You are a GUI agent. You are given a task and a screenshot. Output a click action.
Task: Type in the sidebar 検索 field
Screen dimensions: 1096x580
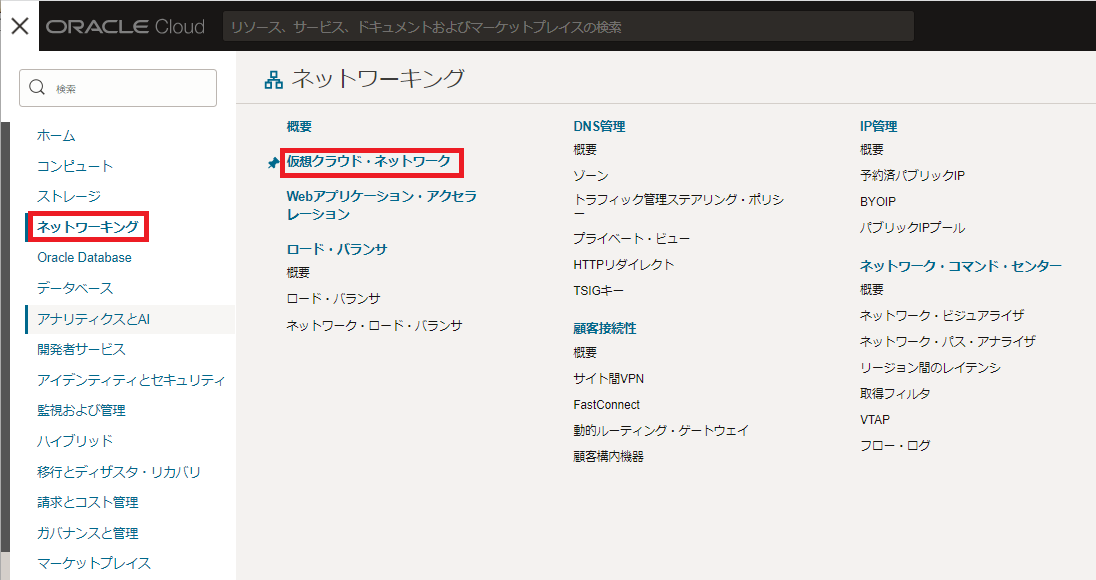coord(130,88)
